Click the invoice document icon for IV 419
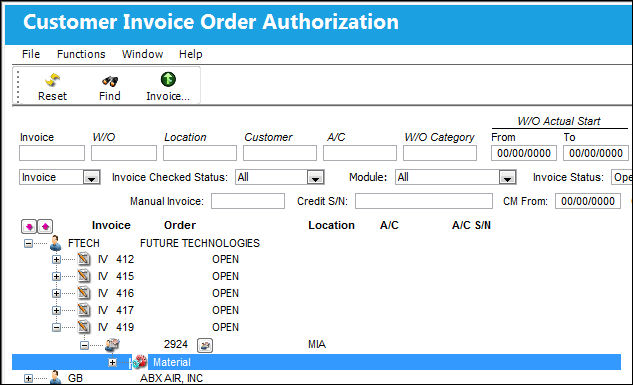The width and height of the screenshot is (633, 385). [84, 326]
